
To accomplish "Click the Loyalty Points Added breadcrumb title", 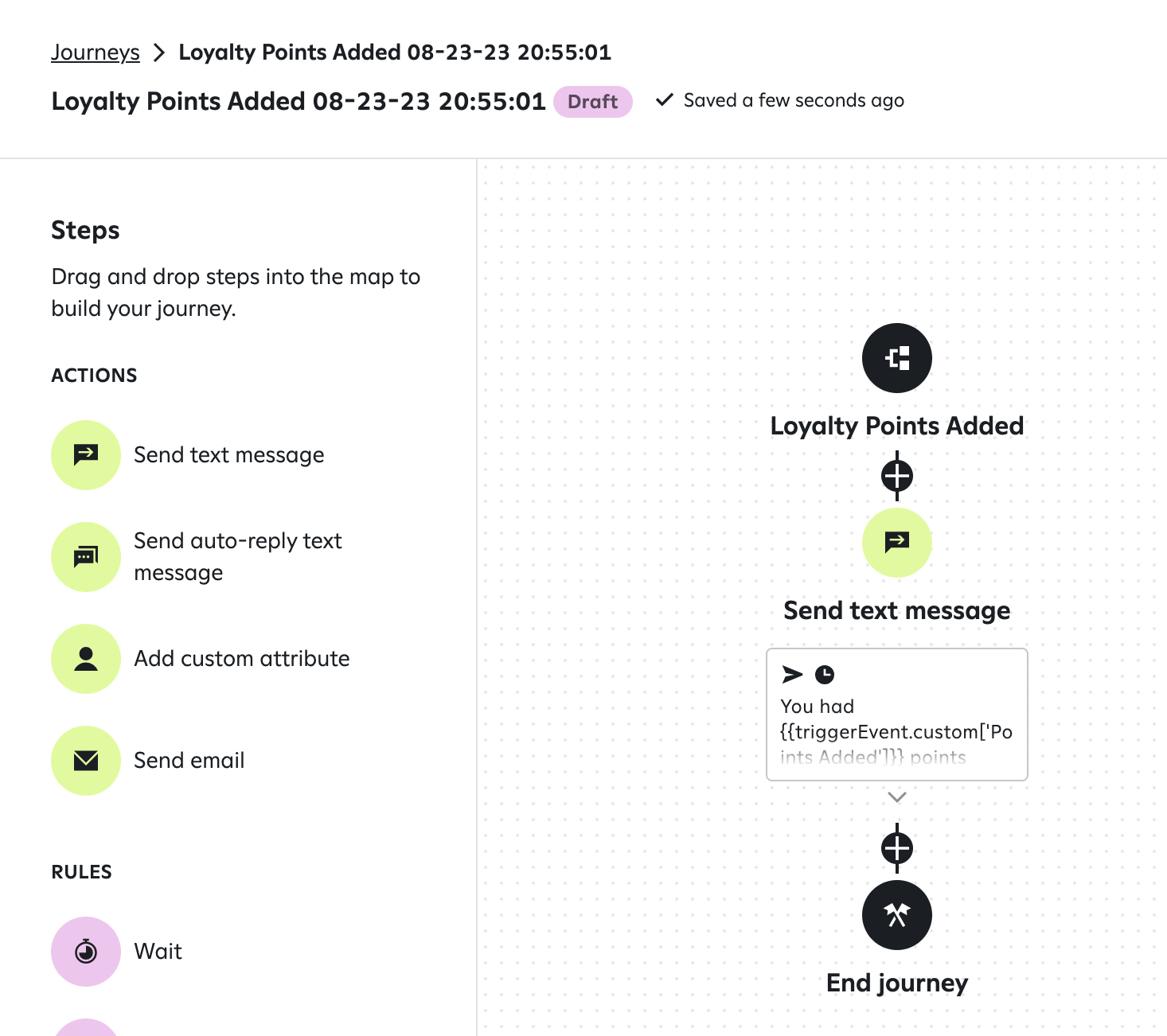I will (395, 53).
